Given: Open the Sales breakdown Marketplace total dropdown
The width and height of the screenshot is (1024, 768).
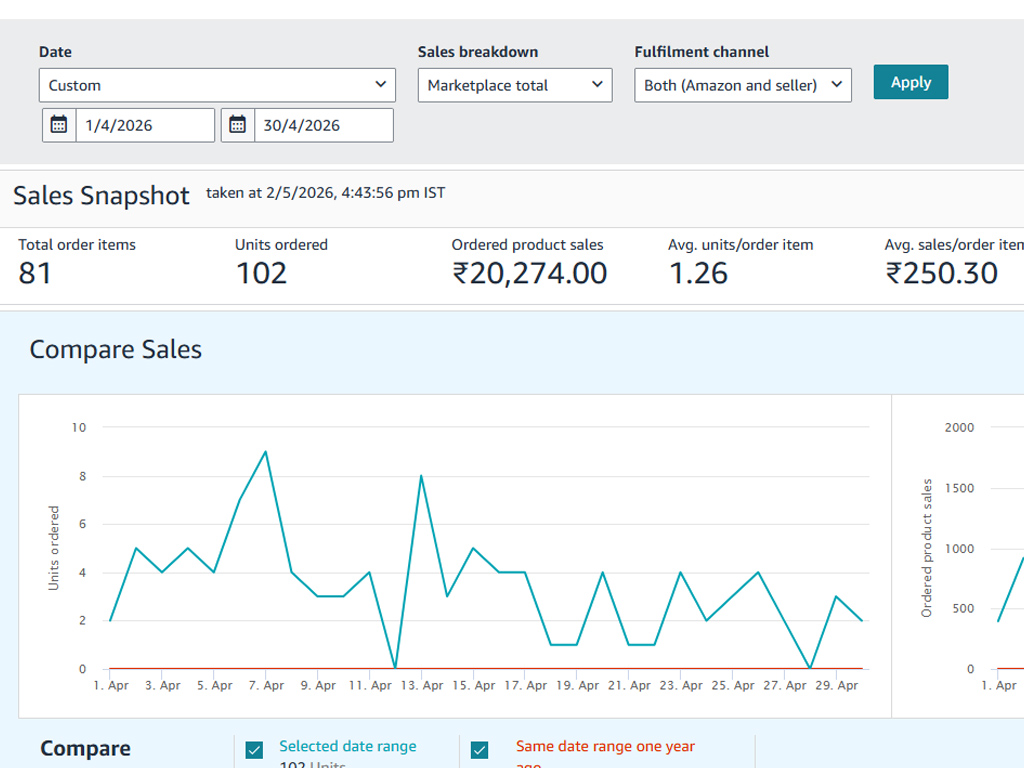Looking at the screenshot, I should pos(515,85).
